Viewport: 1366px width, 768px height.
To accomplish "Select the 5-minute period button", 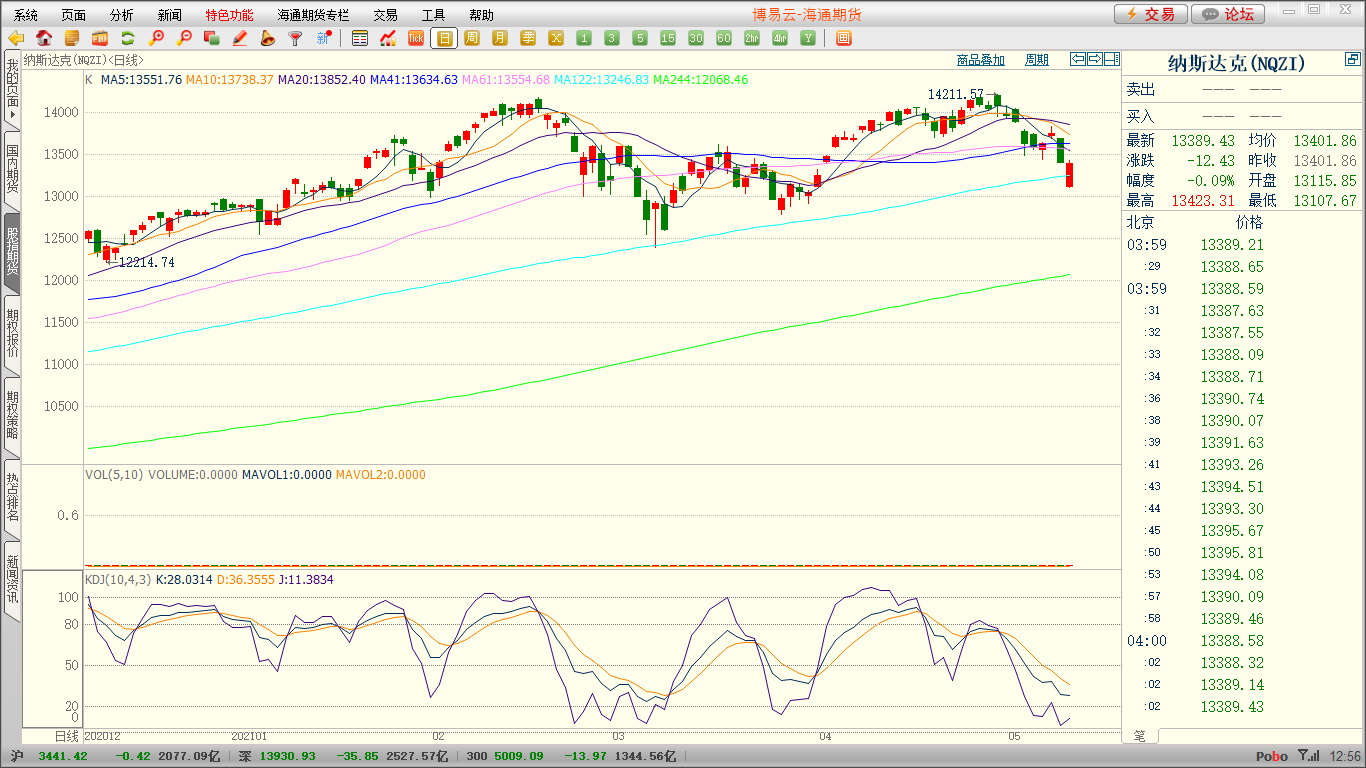I will (x=640, y=38).
